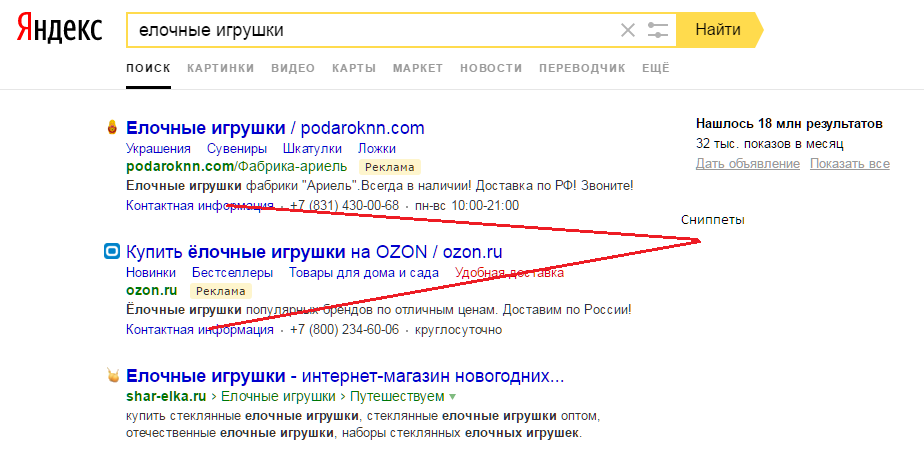The image size is (924, 461).
Task: Open the Шкатулки sitelink
Action: 312,149
